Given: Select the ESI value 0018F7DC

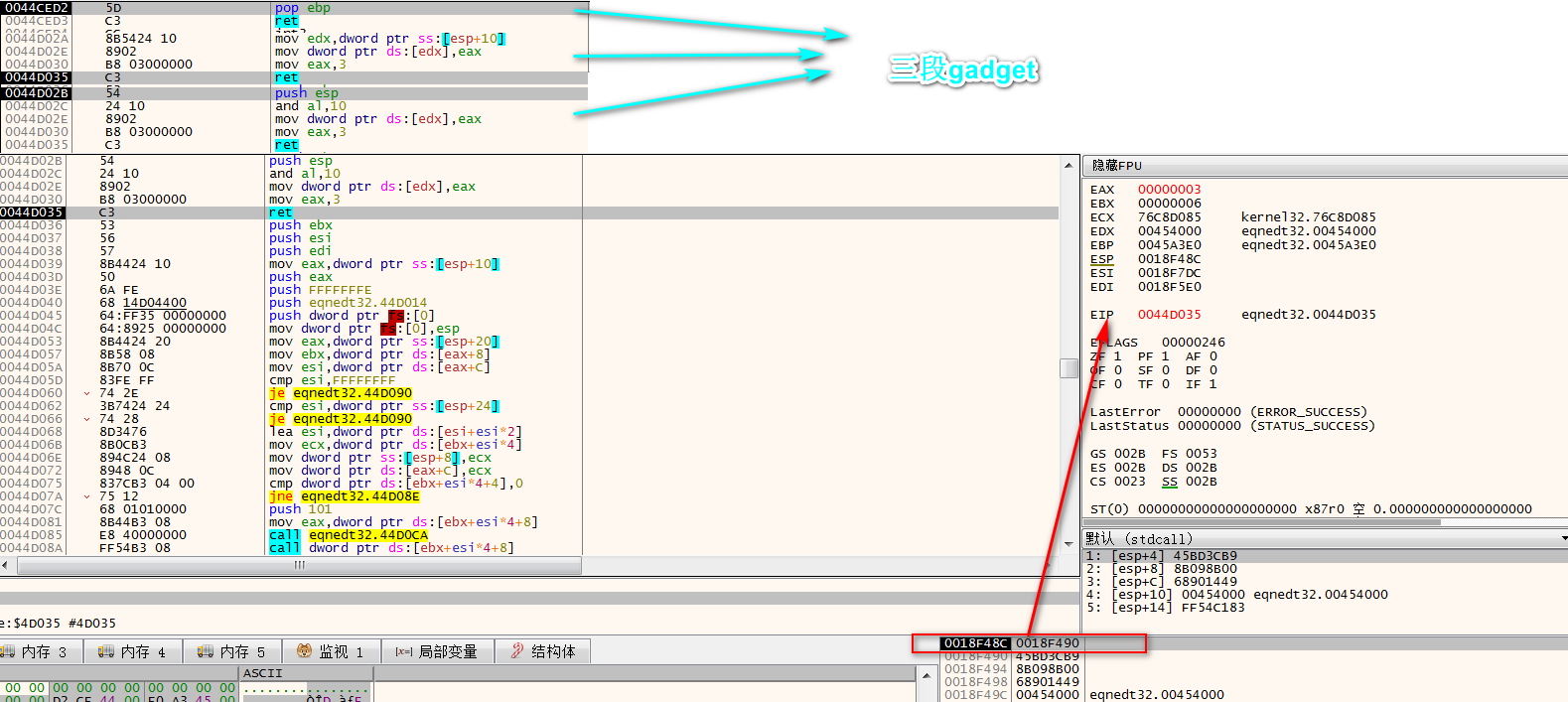Looking at the screenshot, I should [1169, 273].
